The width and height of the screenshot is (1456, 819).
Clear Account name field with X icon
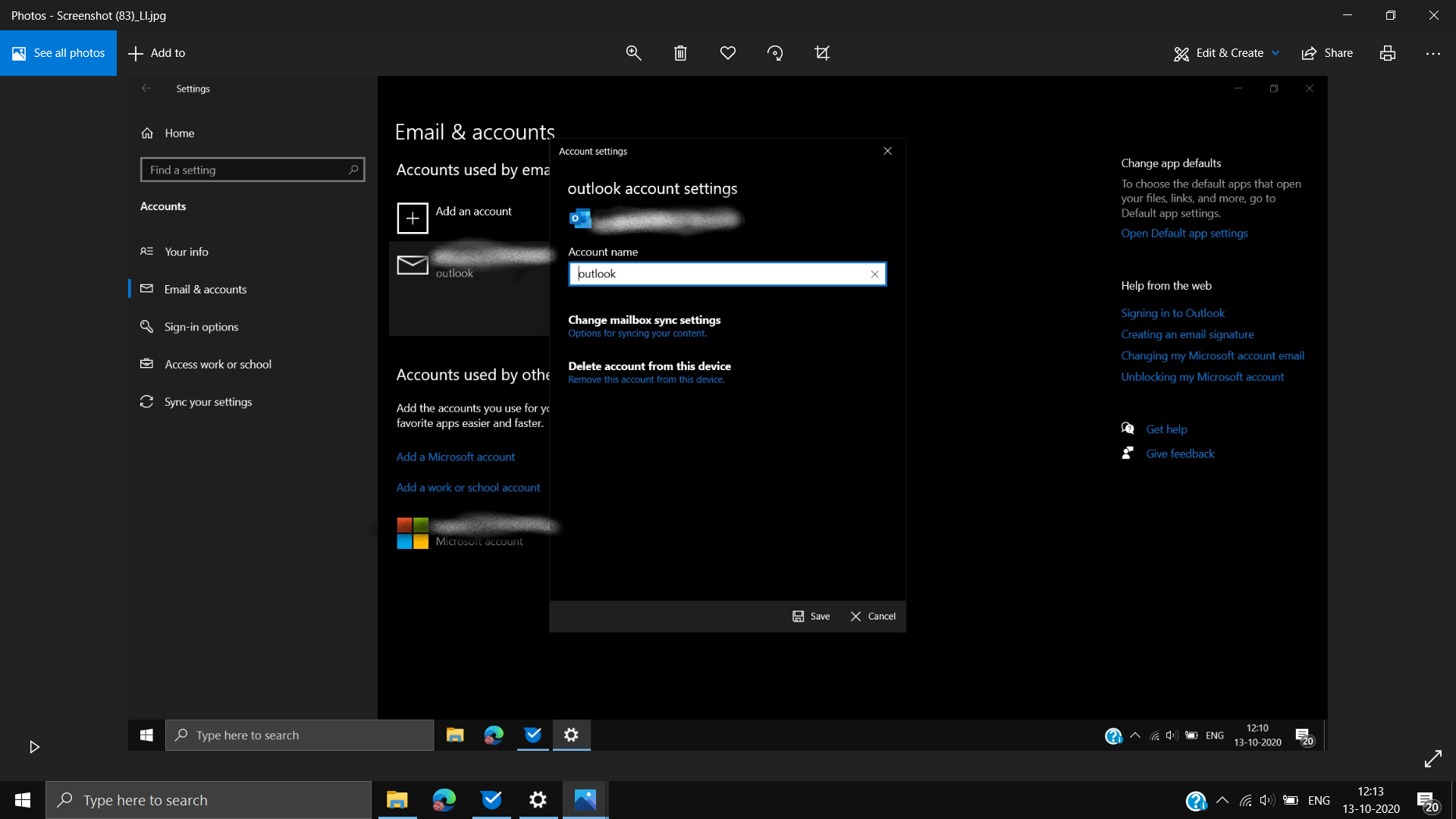pos(874,275)
